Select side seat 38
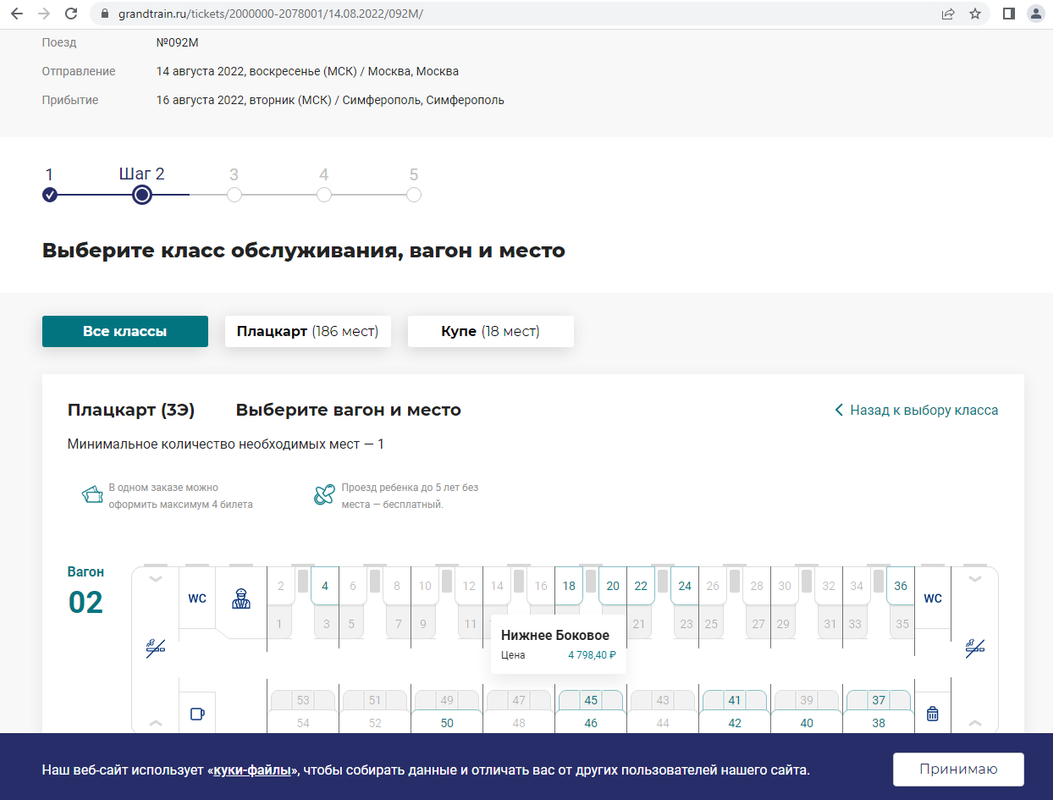The image size is (1053, 800). click(878, 723)
